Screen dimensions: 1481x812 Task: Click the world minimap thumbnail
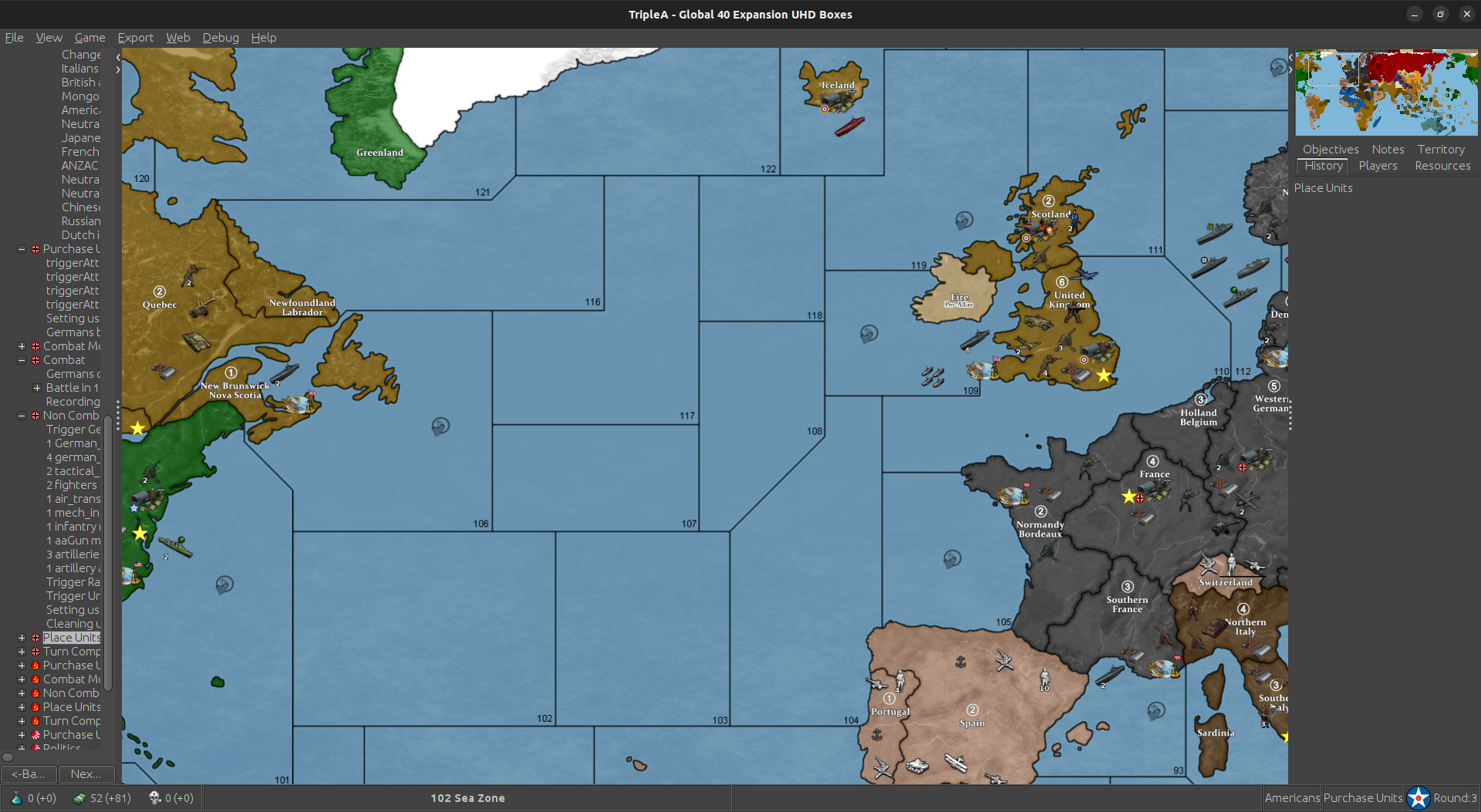(1386, 93)
